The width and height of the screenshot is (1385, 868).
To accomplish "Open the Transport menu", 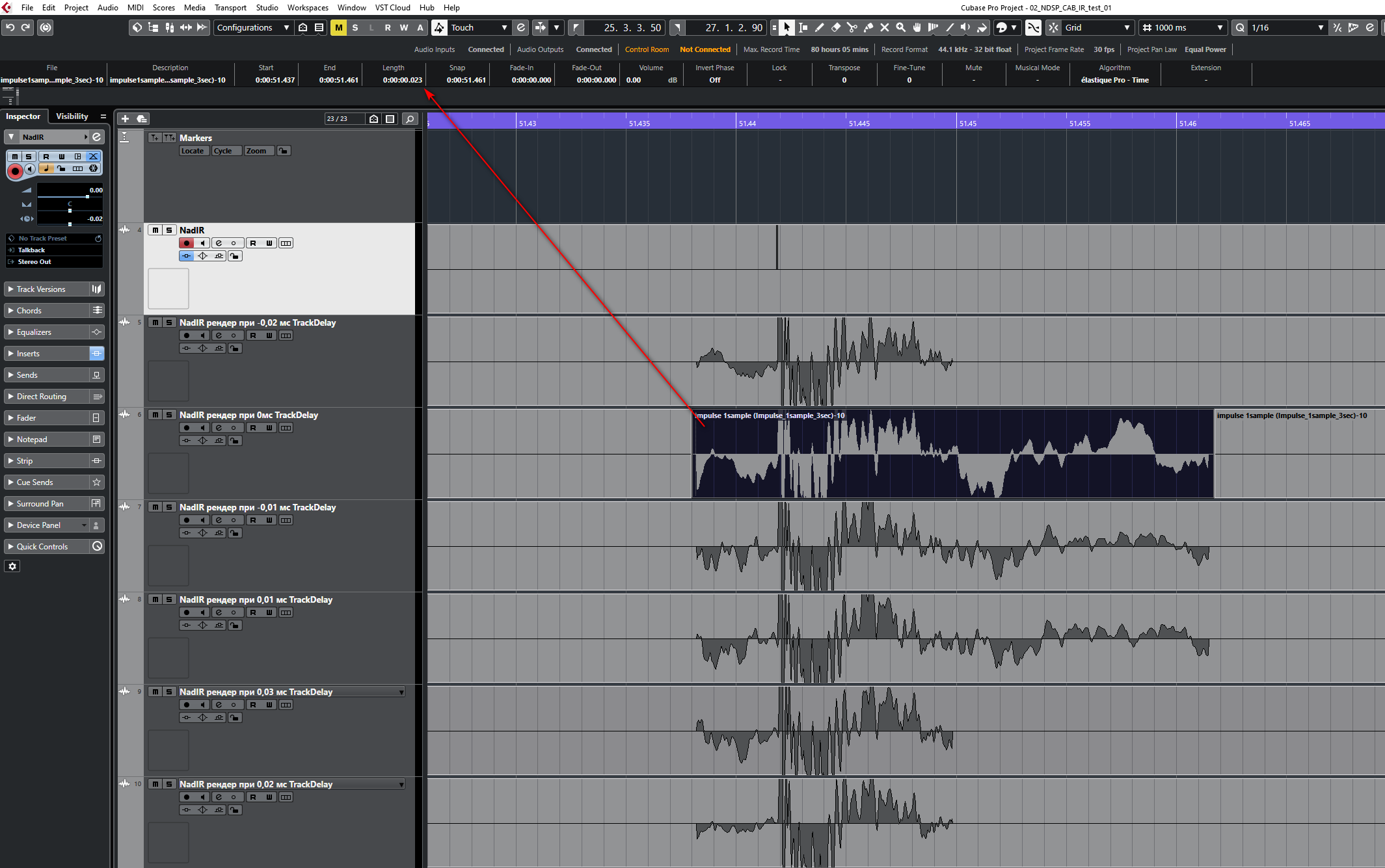I will pos(230,8).
